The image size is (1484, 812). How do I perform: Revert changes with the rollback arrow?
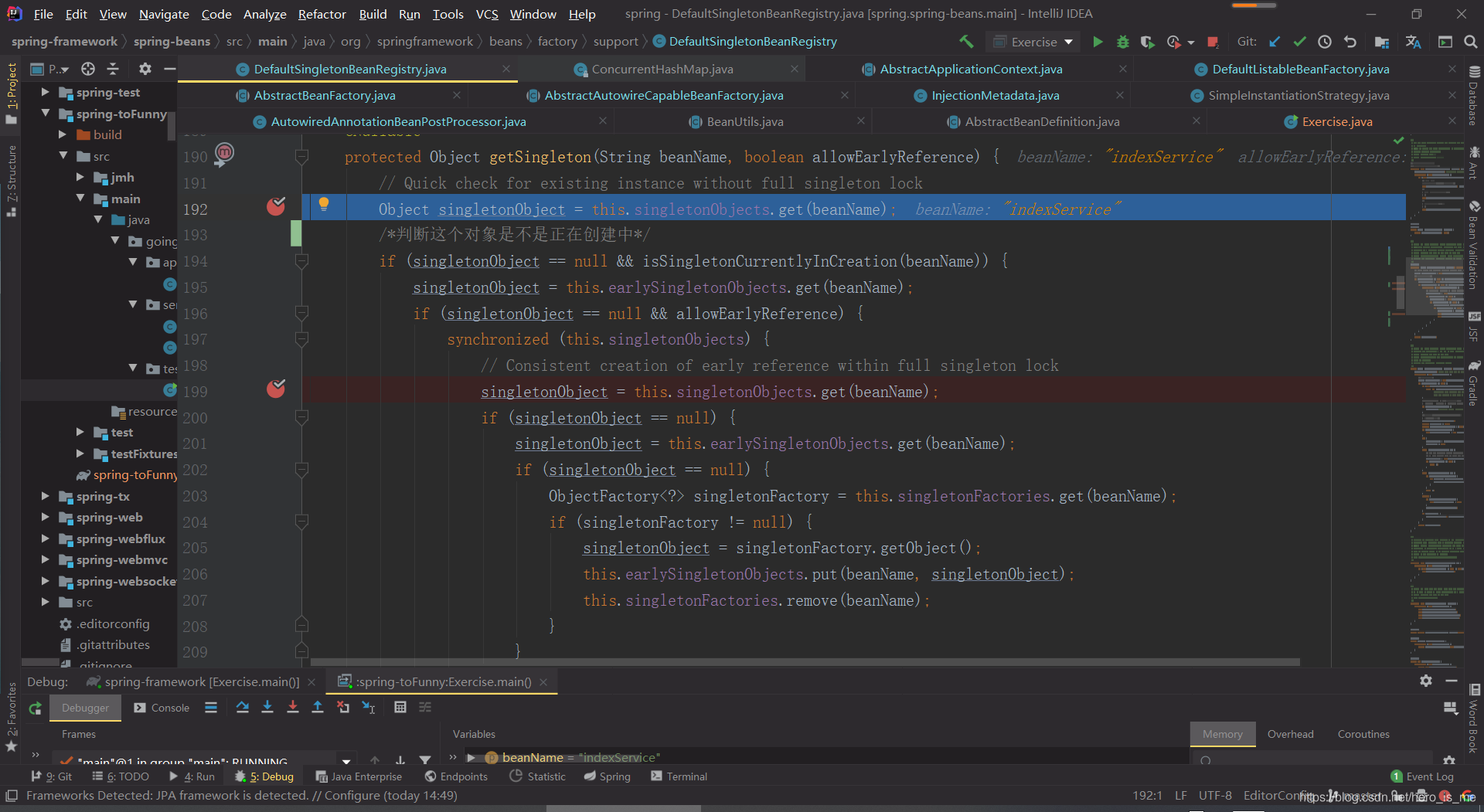coord(1350,42)
